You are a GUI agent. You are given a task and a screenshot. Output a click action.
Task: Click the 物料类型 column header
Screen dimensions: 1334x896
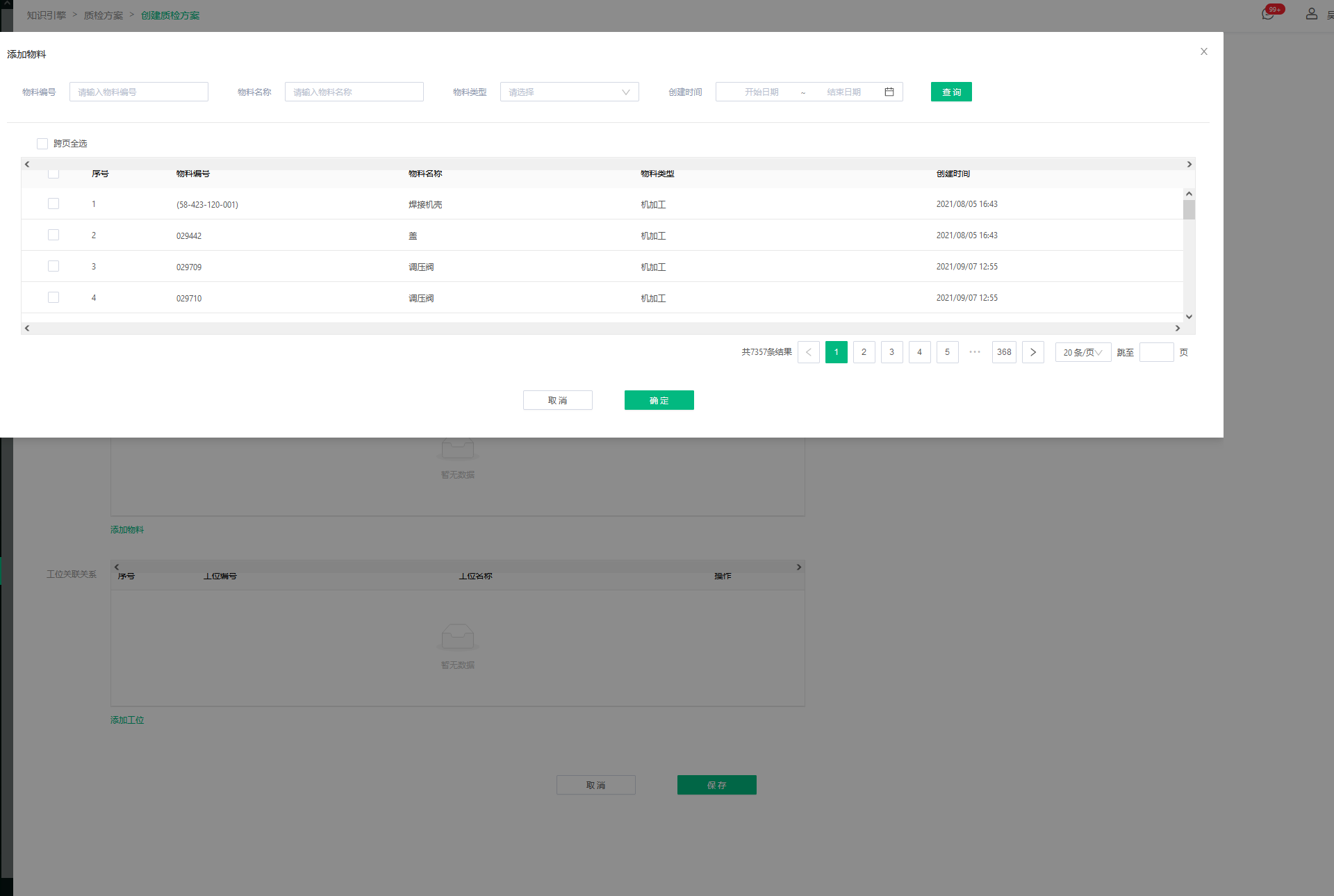(x=657, y=174)
